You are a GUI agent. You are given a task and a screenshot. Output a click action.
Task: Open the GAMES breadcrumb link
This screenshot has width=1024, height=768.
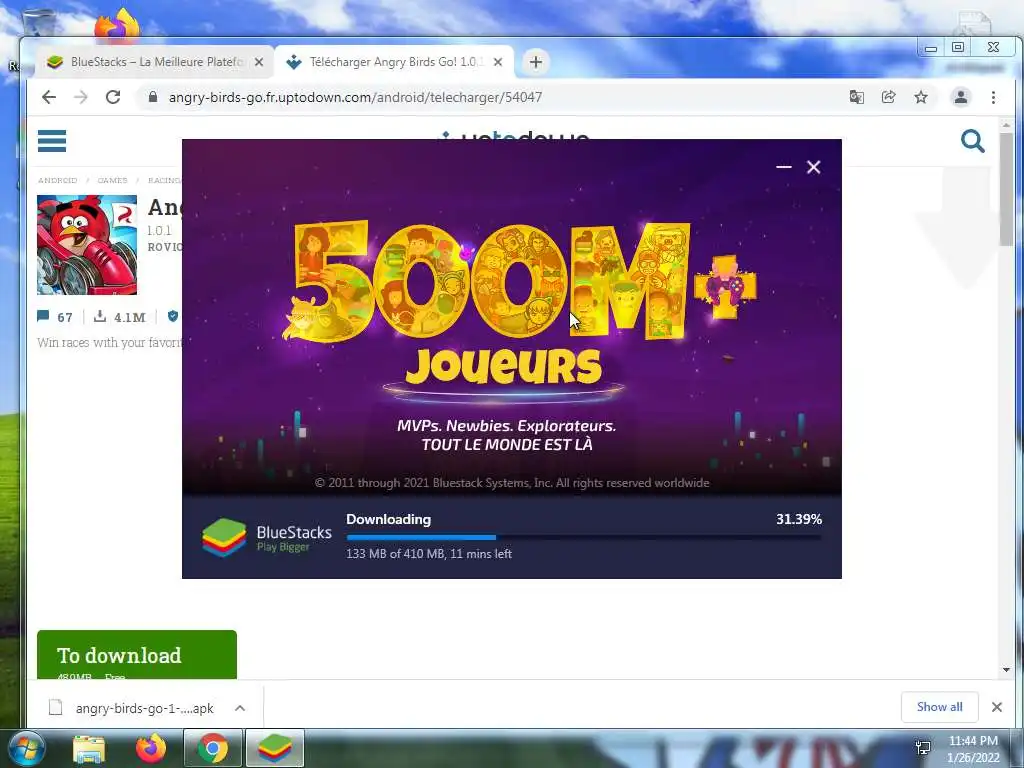[x=112, y=180]
